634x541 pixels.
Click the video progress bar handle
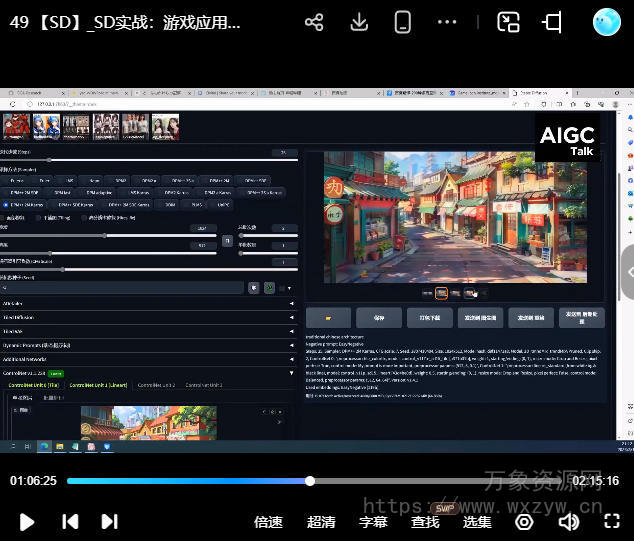(310, 481)
